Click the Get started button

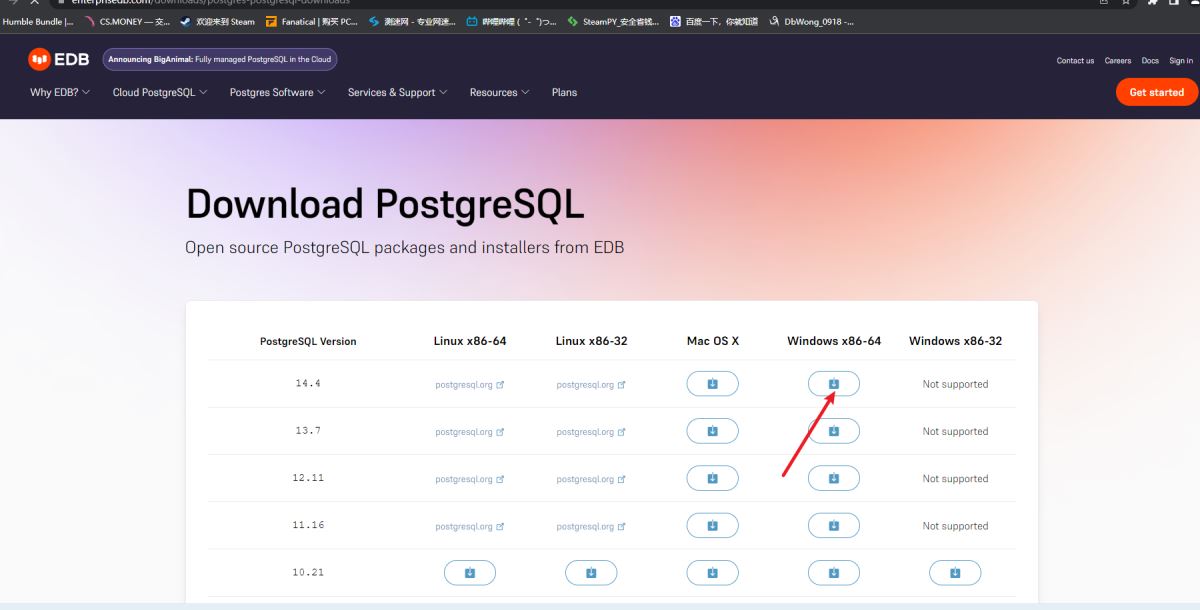coord(1156,92)
